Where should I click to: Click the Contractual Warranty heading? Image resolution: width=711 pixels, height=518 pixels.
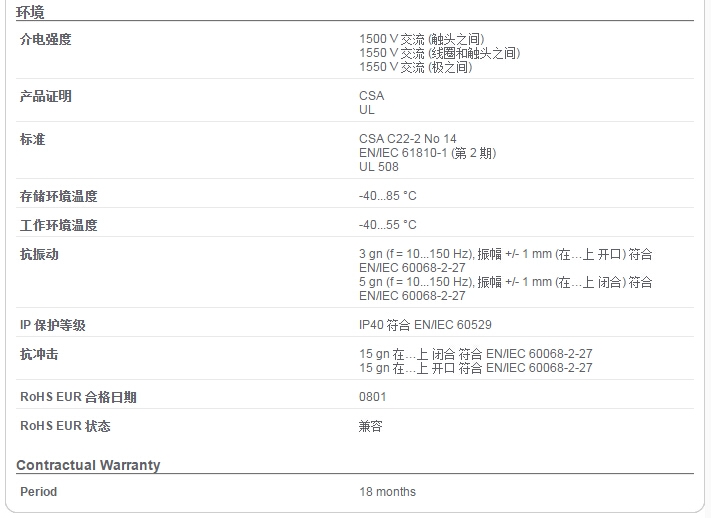click(88, 465)
